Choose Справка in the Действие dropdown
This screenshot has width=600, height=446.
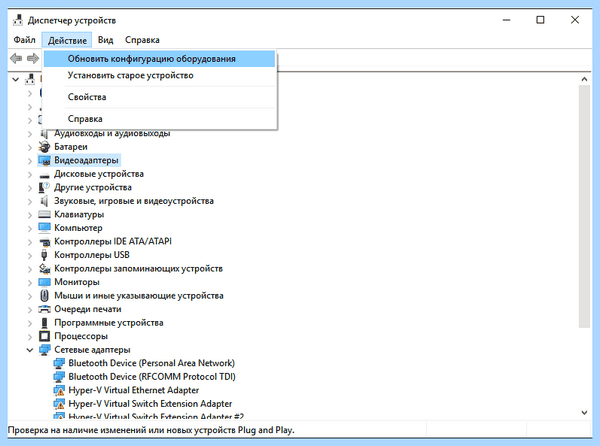click(159, 119)
